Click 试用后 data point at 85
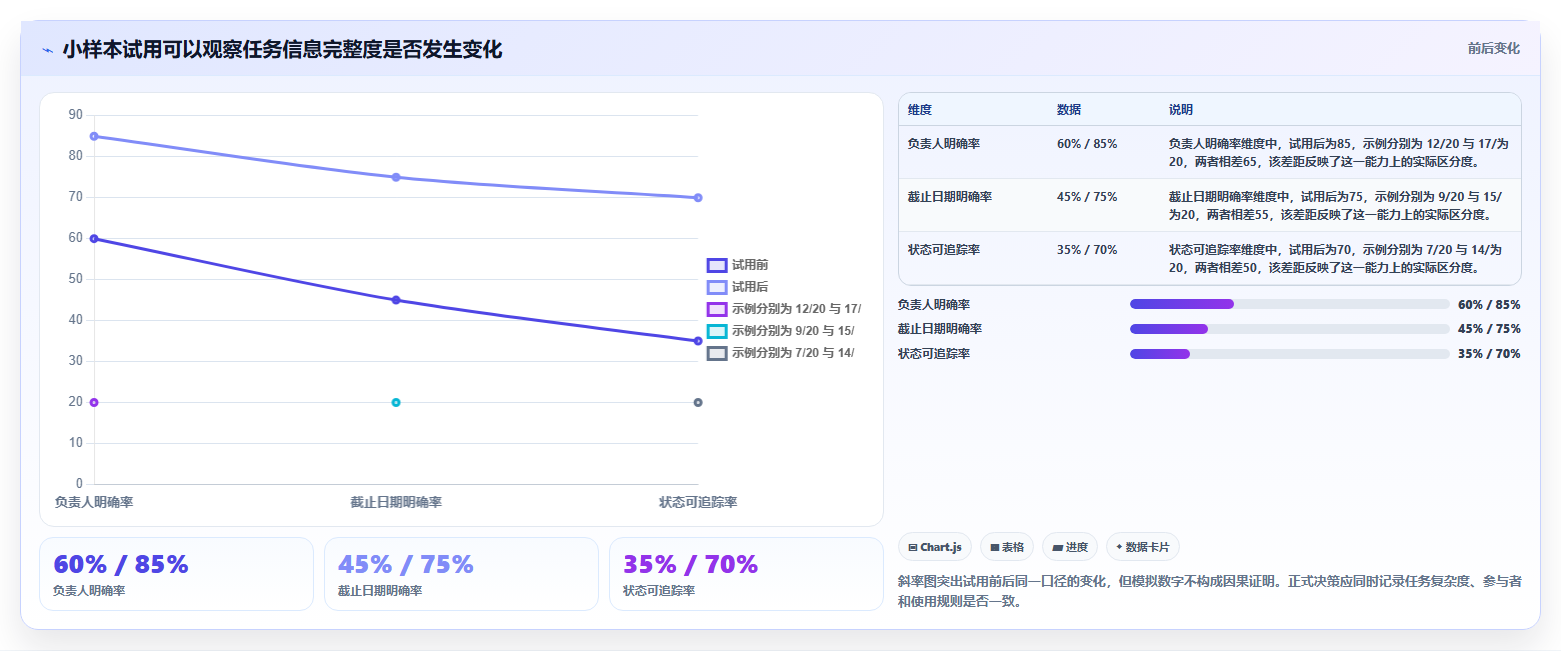 [94, 136]
